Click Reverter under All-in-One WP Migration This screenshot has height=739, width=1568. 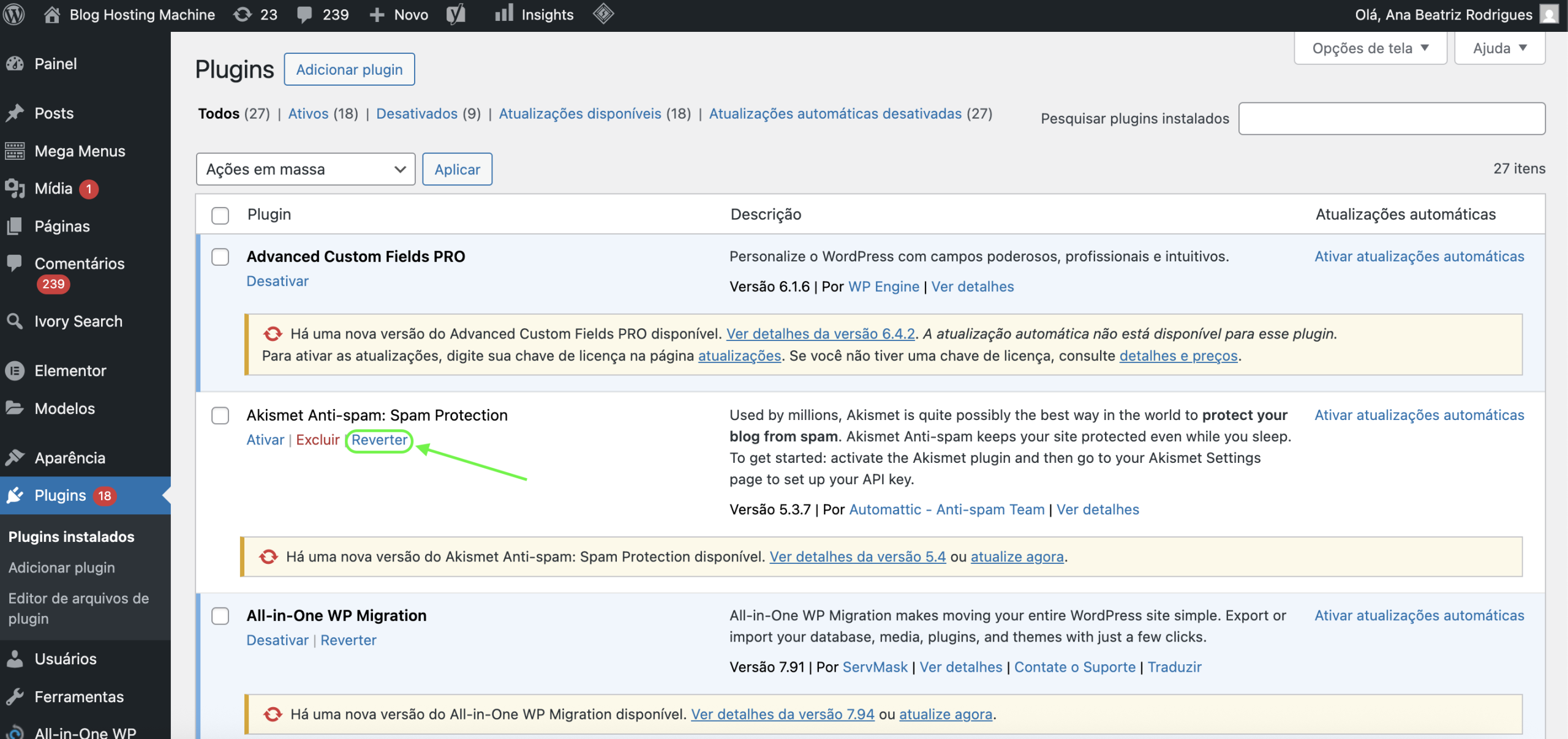pyautogui.click(x=348, y=640)
